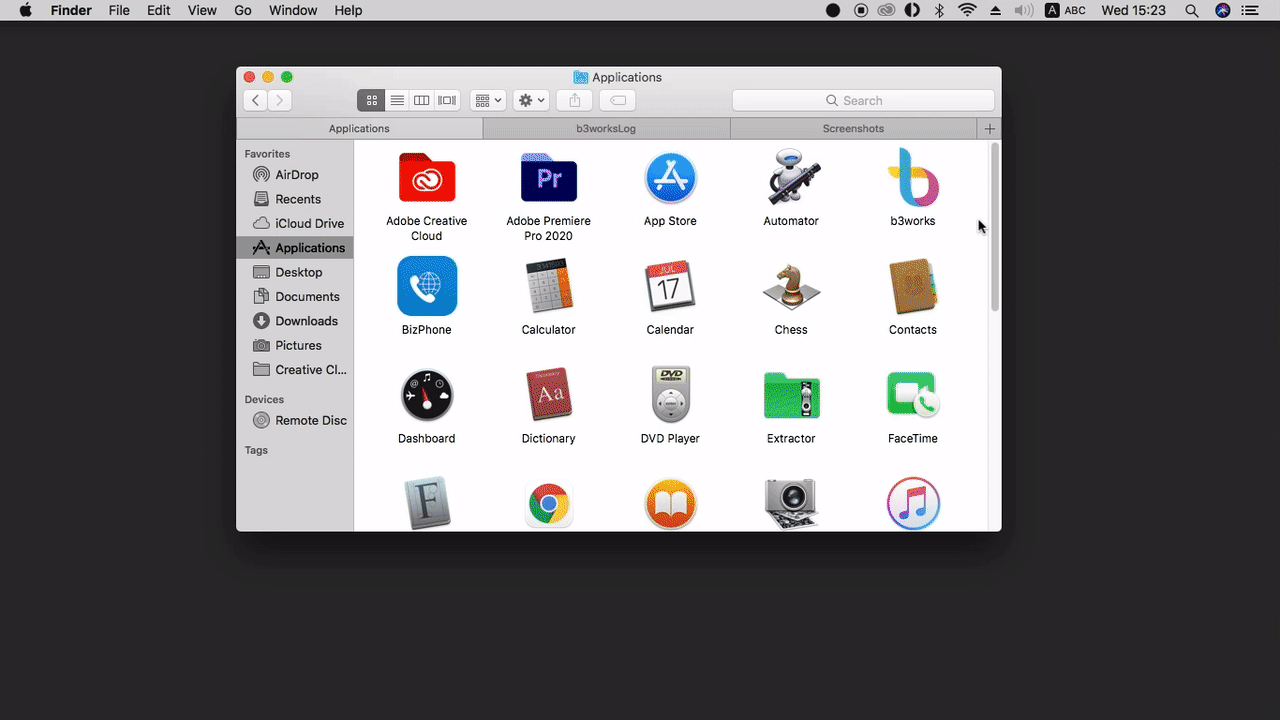
Task: Select the Chess app icon
Action: tap(791, 286)
